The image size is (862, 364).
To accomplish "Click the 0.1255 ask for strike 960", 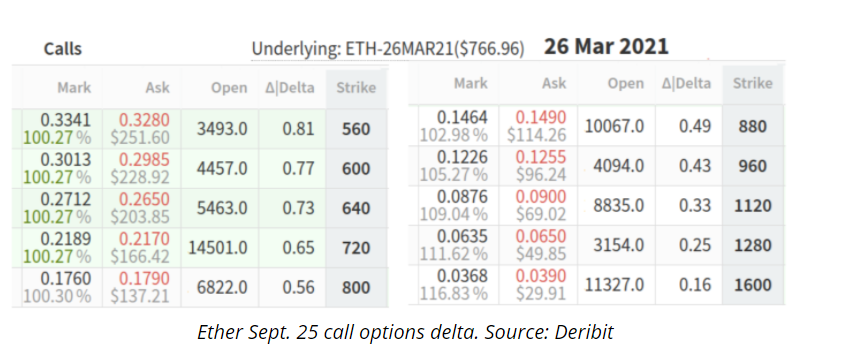I will tap(540, 157).
